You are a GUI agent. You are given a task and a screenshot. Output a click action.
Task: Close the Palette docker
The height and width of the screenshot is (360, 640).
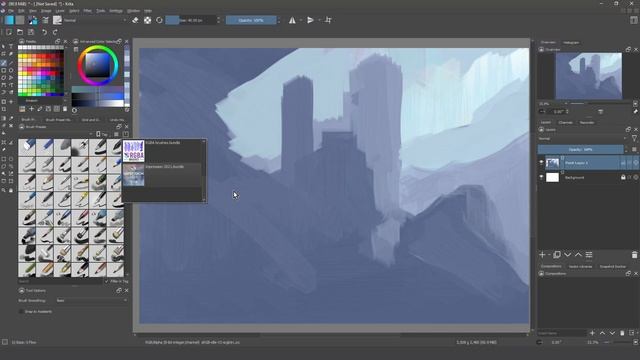(x=65, y=41)
